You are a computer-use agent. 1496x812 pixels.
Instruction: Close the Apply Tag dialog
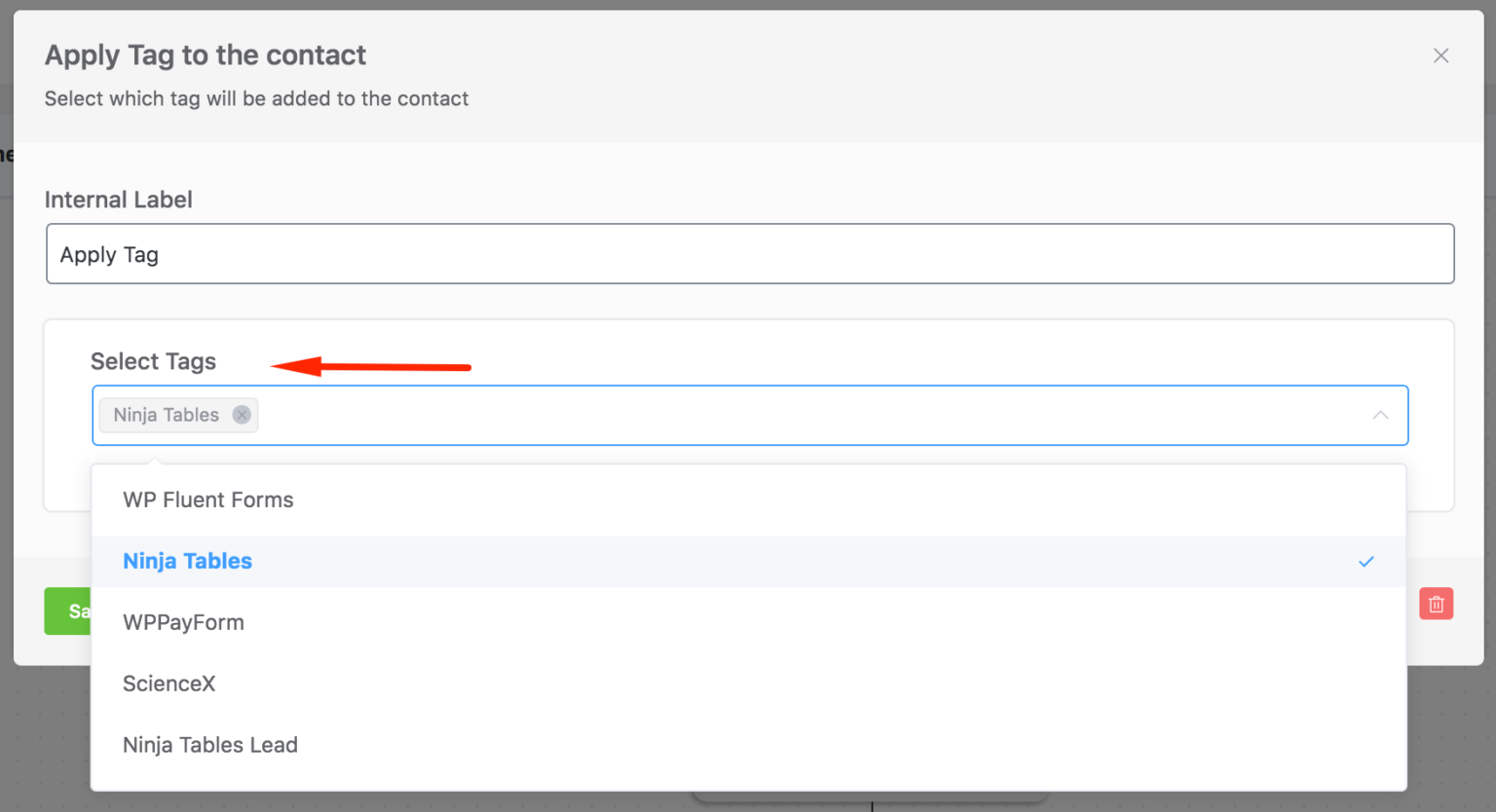(1440, 55)
